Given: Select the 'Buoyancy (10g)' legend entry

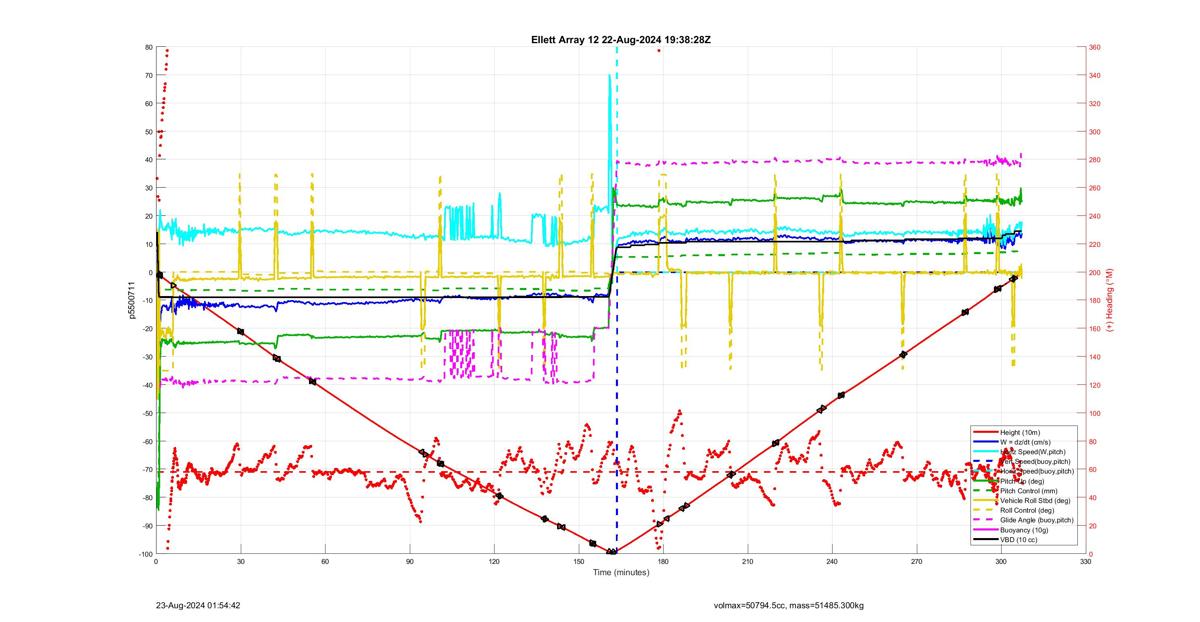Looking at the screenshot, I should pyautogui.click(x=1010, y=530).
